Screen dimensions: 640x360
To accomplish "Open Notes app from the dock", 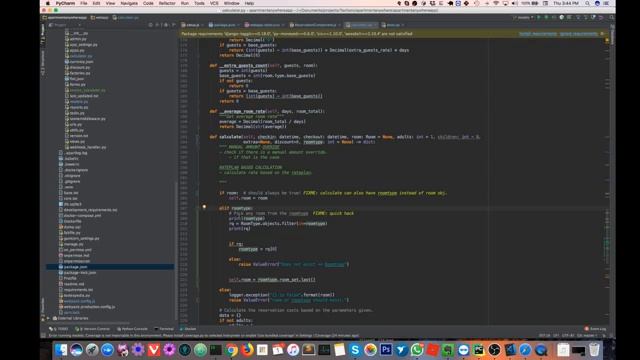I will [x=340, y=350].
